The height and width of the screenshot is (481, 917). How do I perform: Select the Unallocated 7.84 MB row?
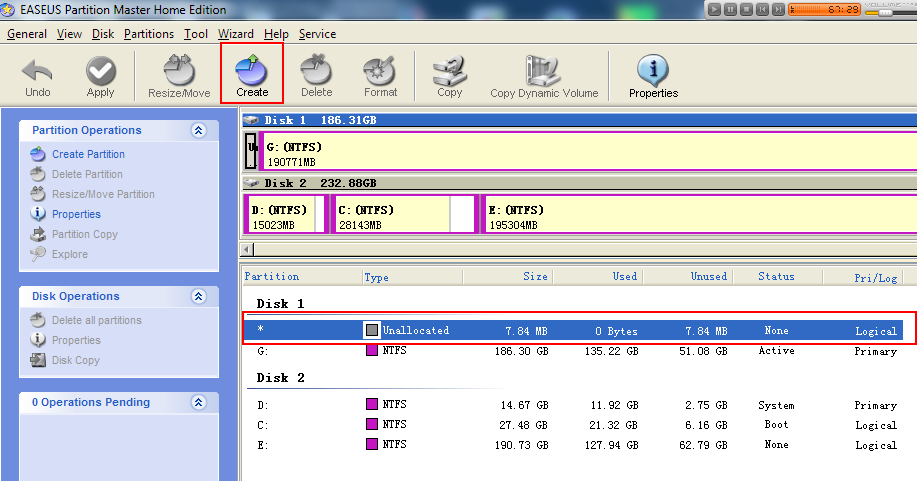coord(573,331)
